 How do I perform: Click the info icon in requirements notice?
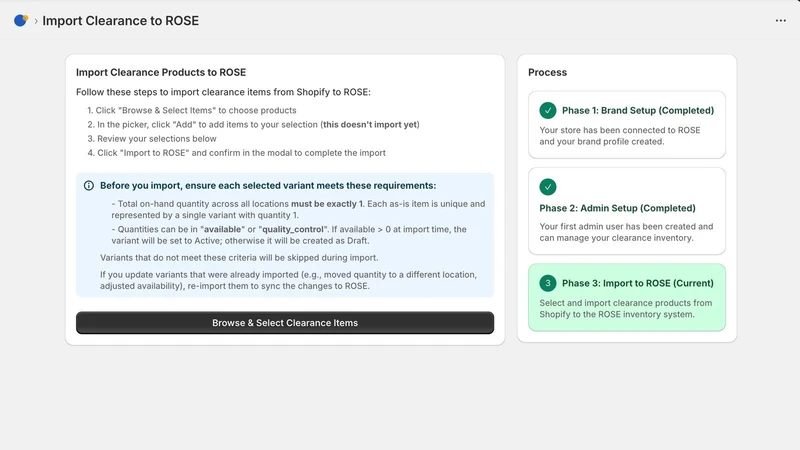point(89,185)
